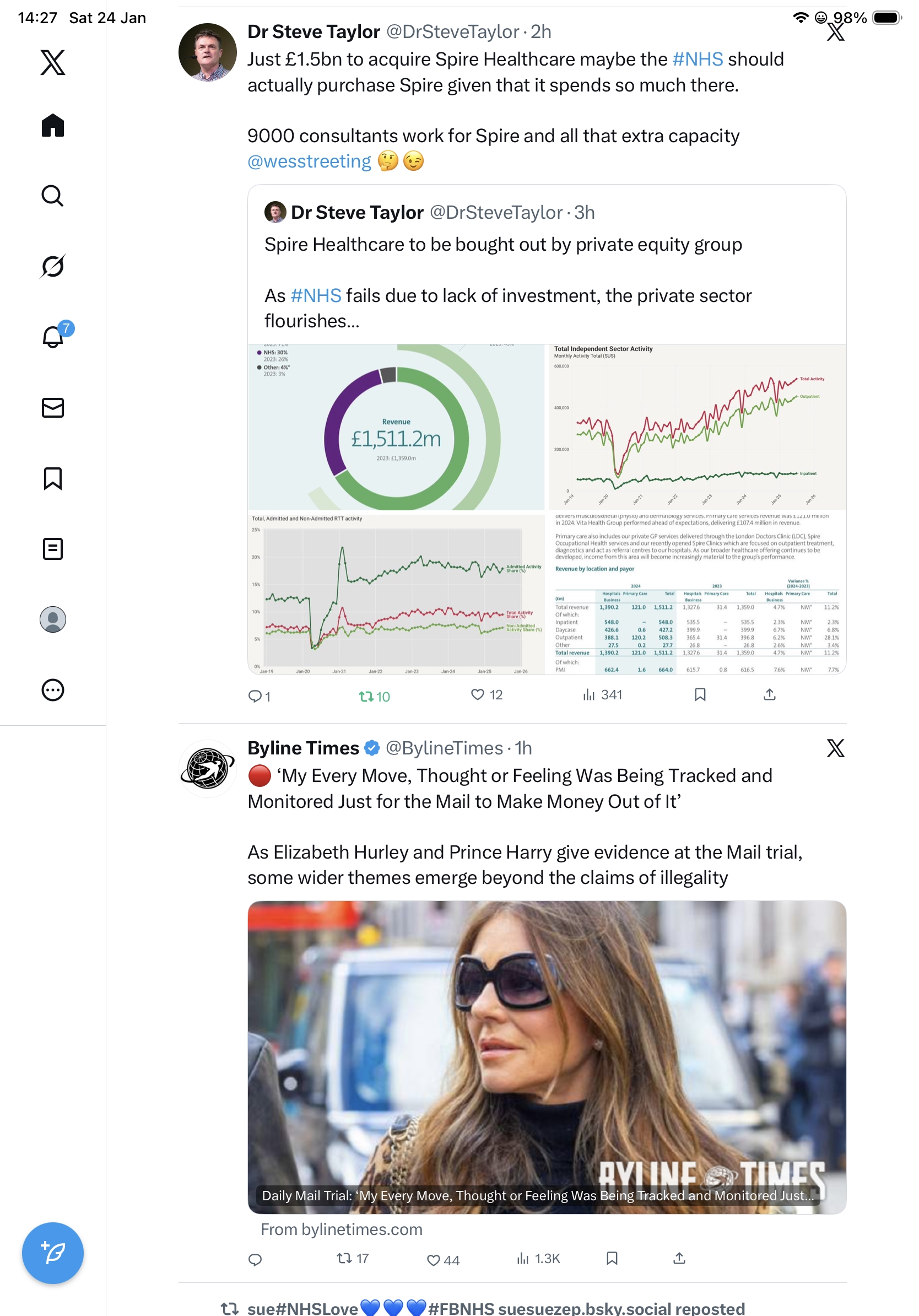The width and height of the screenshot is (919, 1316).
Task: Bookmark the Byline Times post
Action: [x=612, y=1258]
